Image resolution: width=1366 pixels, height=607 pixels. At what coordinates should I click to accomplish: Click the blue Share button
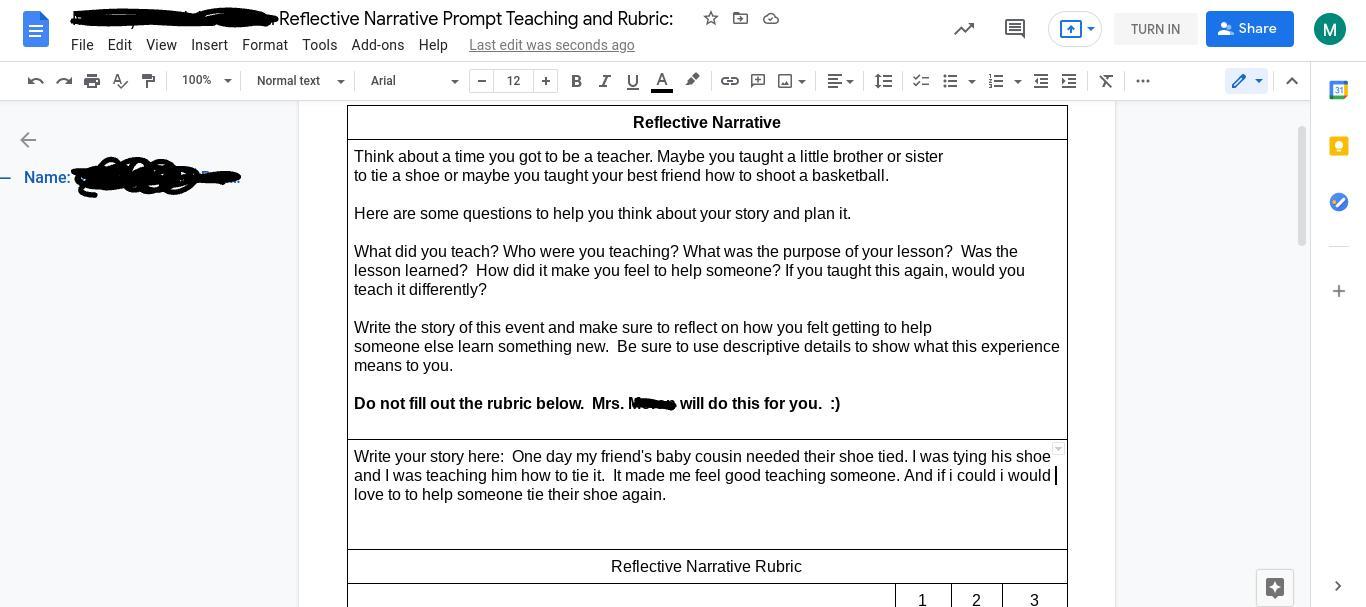(x=1249, y=29)
